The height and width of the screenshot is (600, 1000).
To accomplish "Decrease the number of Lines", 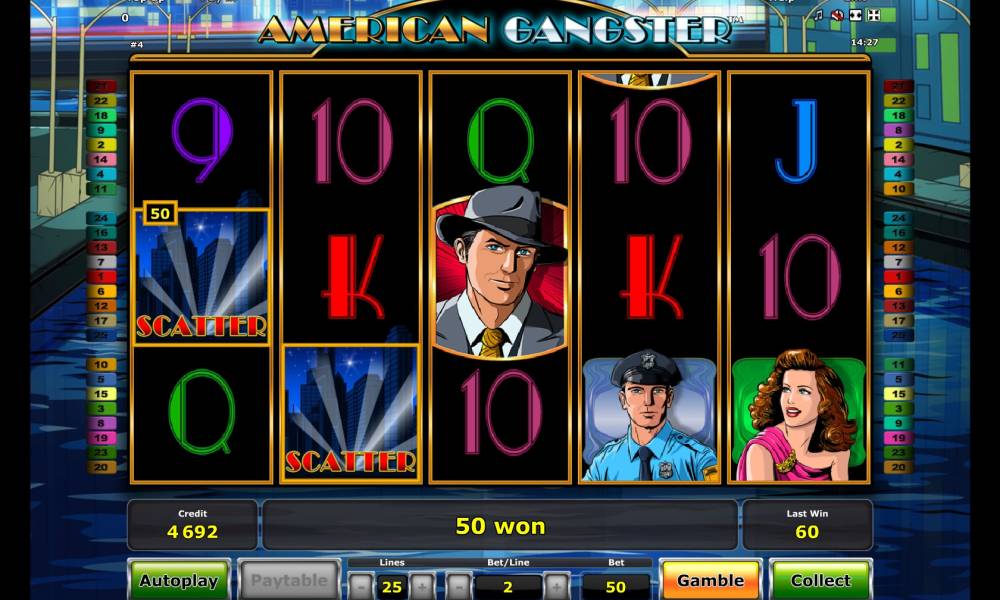I will point(362,586).
